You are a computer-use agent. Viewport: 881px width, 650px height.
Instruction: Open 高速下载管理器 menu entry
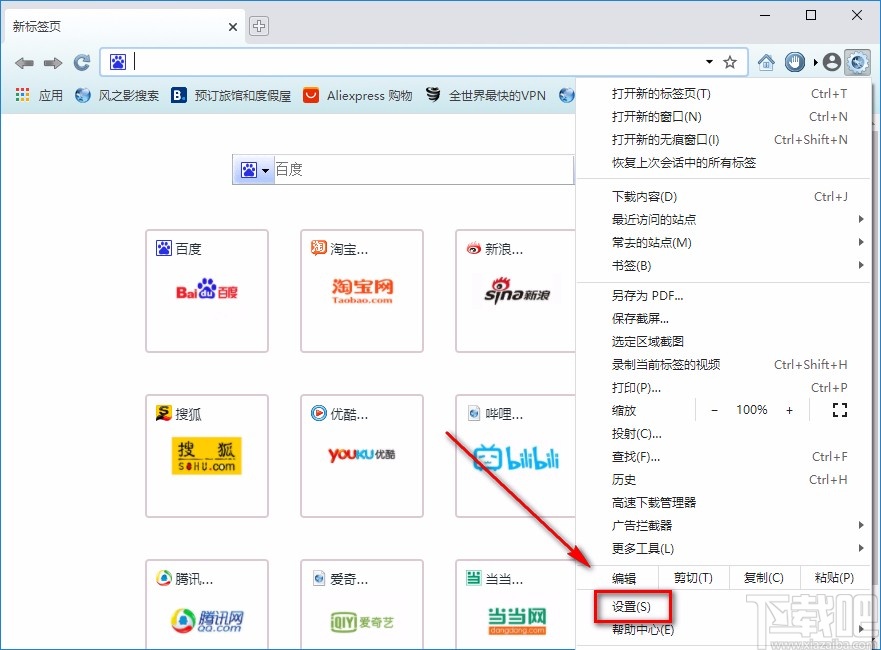click(x=724, y=503)
